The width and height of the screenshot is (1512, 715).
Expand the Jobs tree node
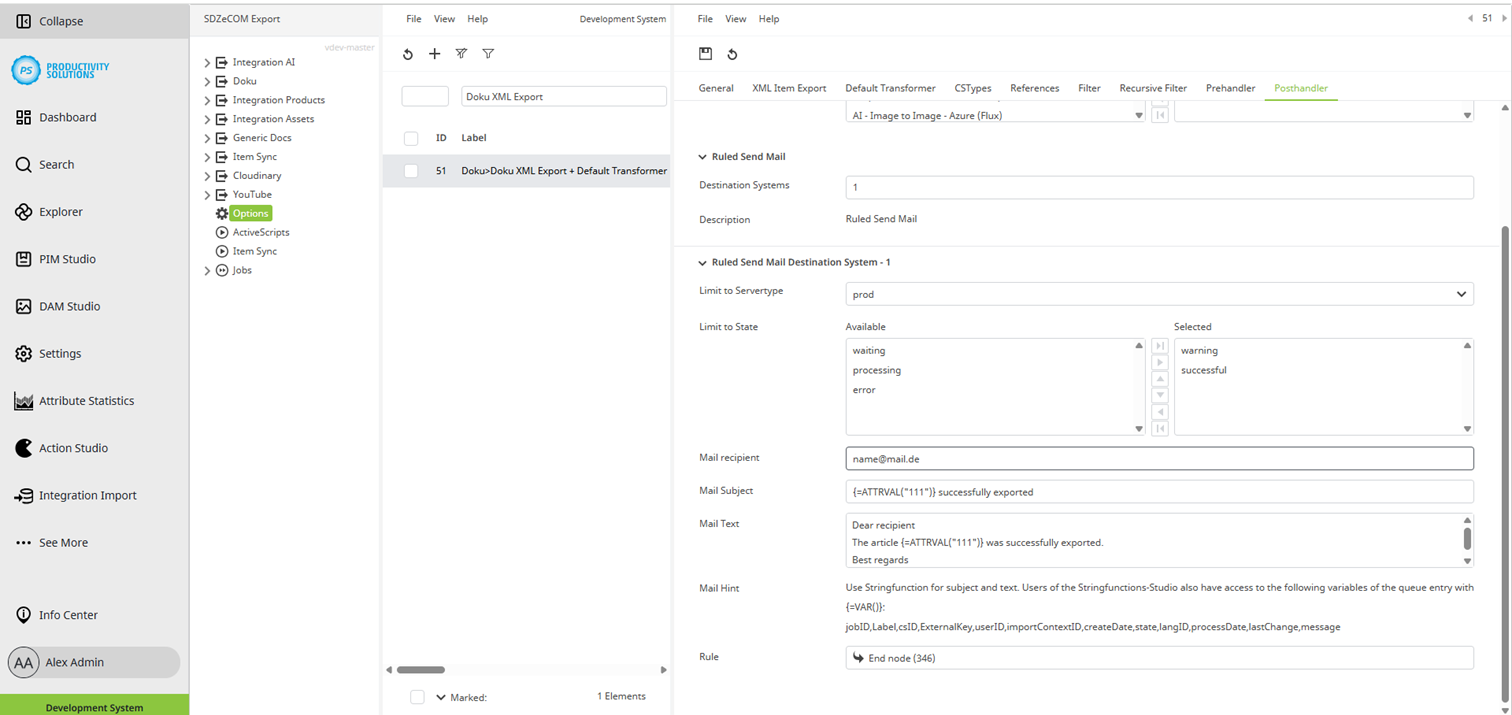pos(208,270)
